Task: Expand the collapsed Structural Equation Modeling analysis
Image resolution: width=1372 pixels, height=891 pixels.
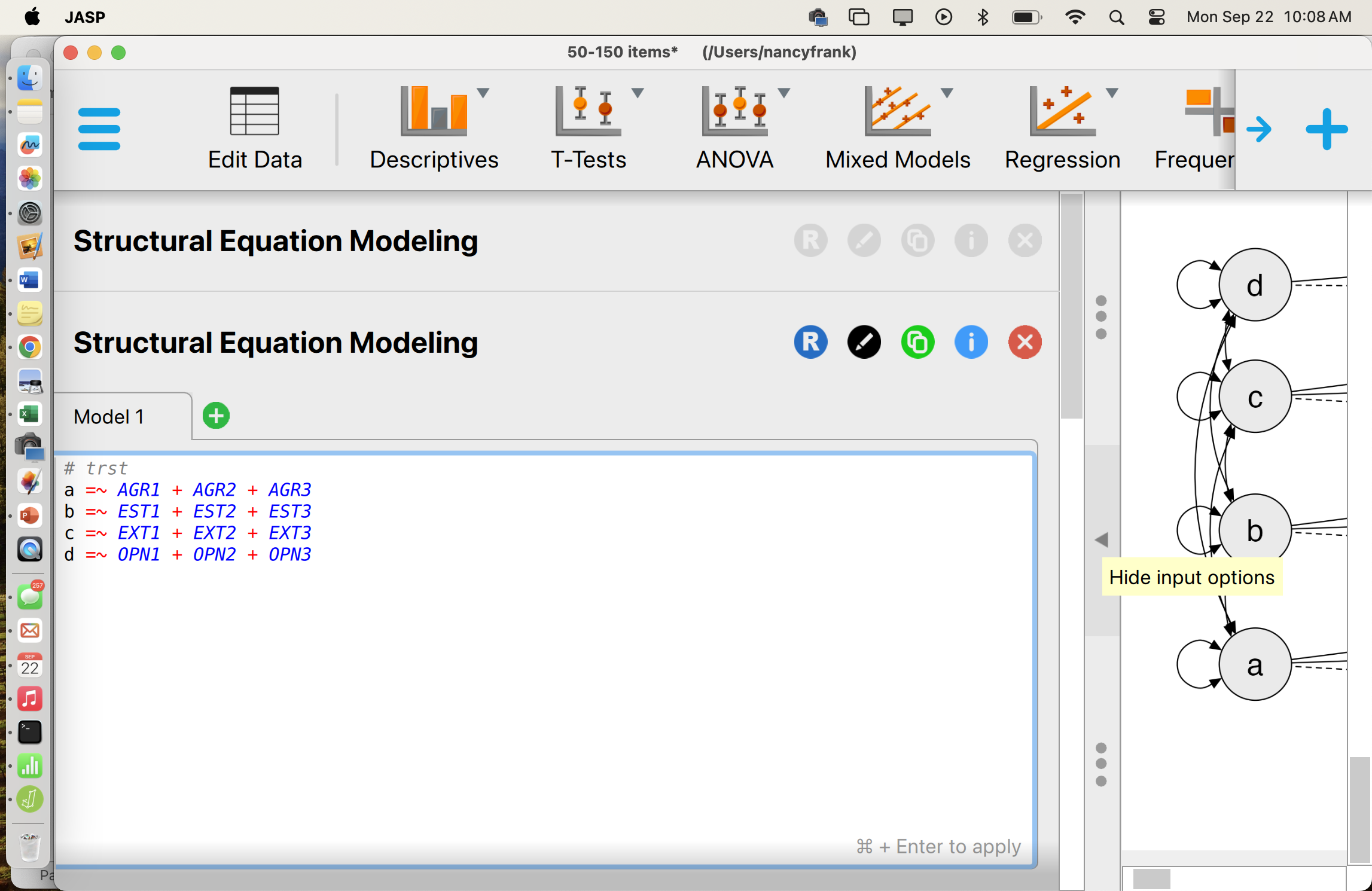Action: 275,241
